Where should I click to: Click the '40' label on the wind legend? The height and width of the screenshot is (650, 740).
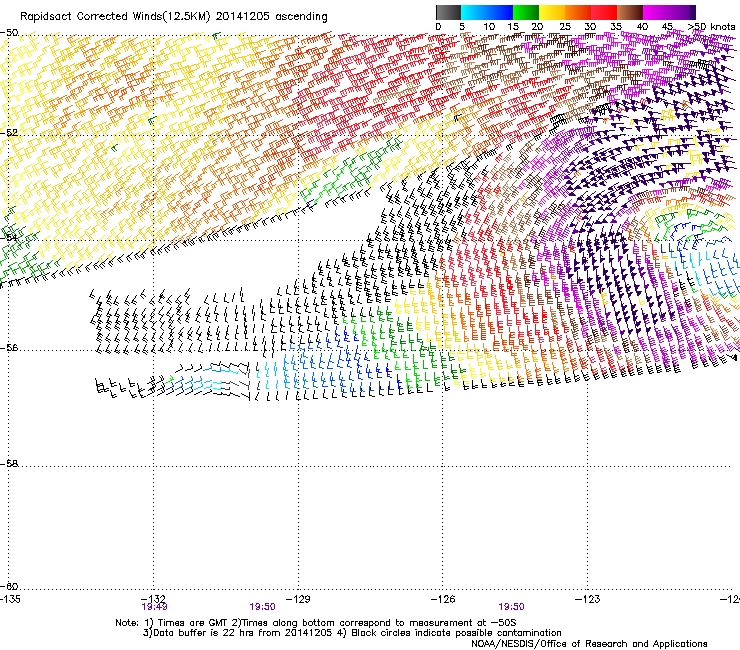(x=642, y=27)
